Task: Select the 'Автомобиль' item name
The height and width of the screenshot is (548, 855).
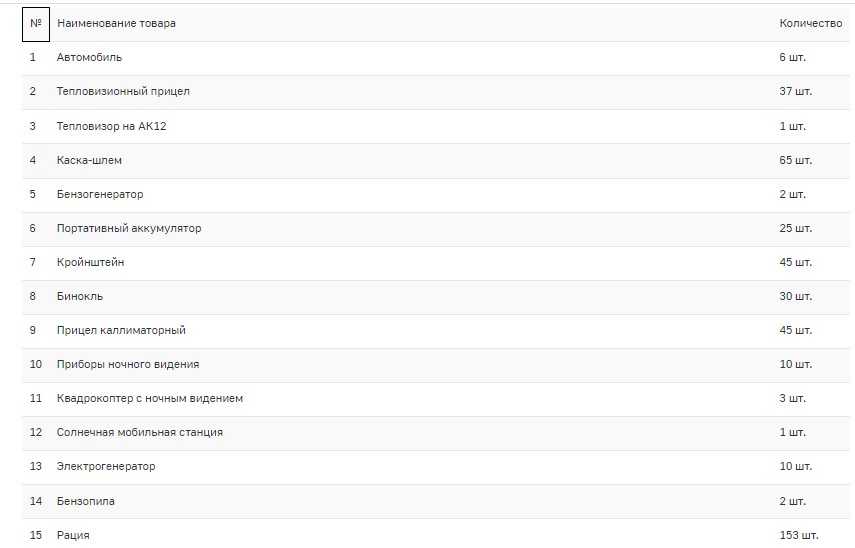Action: pos(90,57)
